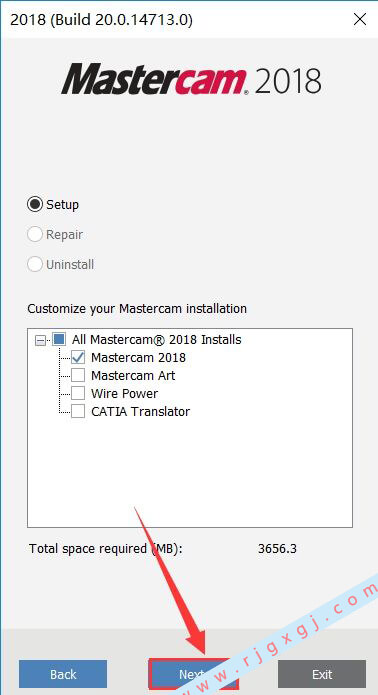This screenshot has width=378, height=695.
Task: Check the CATIA Translator checkbox
Action: (78, 411)
